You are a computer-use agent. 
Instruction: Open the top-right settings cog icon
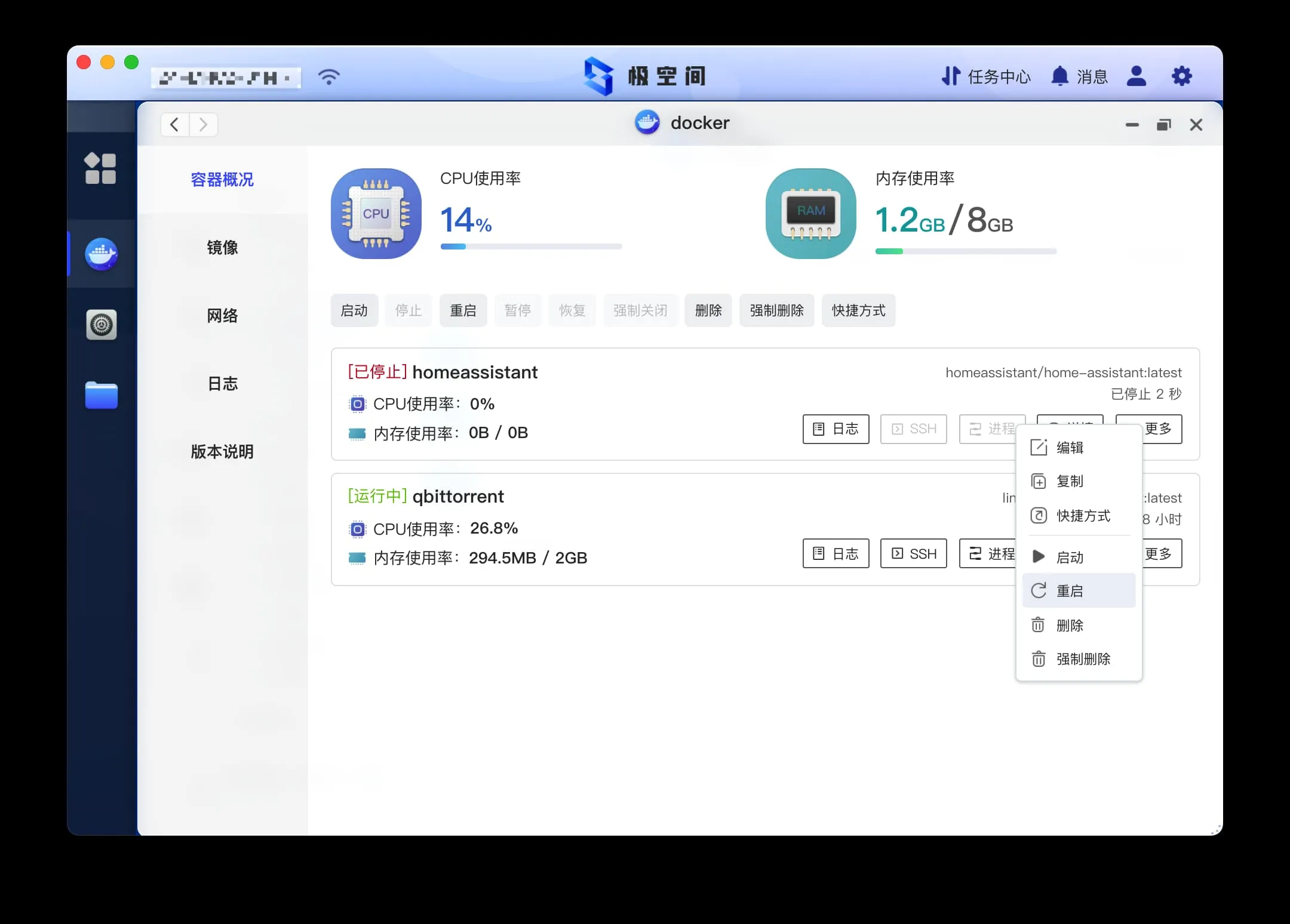(x=1181, y=76)
